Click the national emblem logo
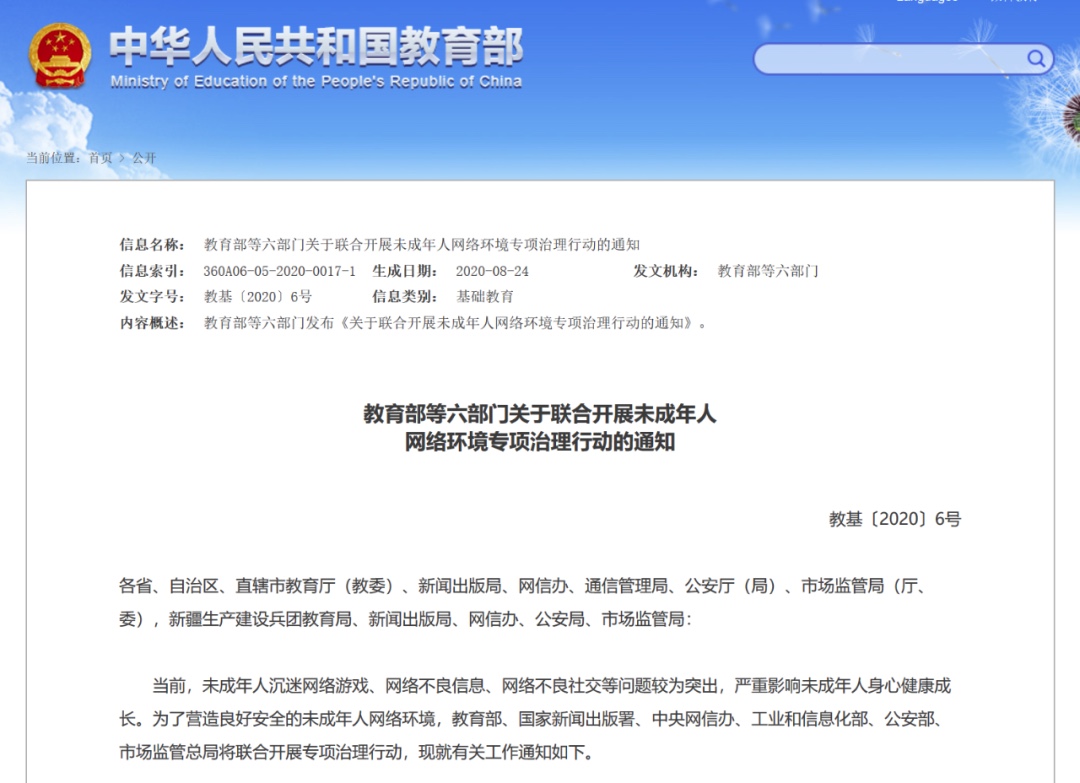This screenshot has width=1080, height=783. tap(60, 56)
